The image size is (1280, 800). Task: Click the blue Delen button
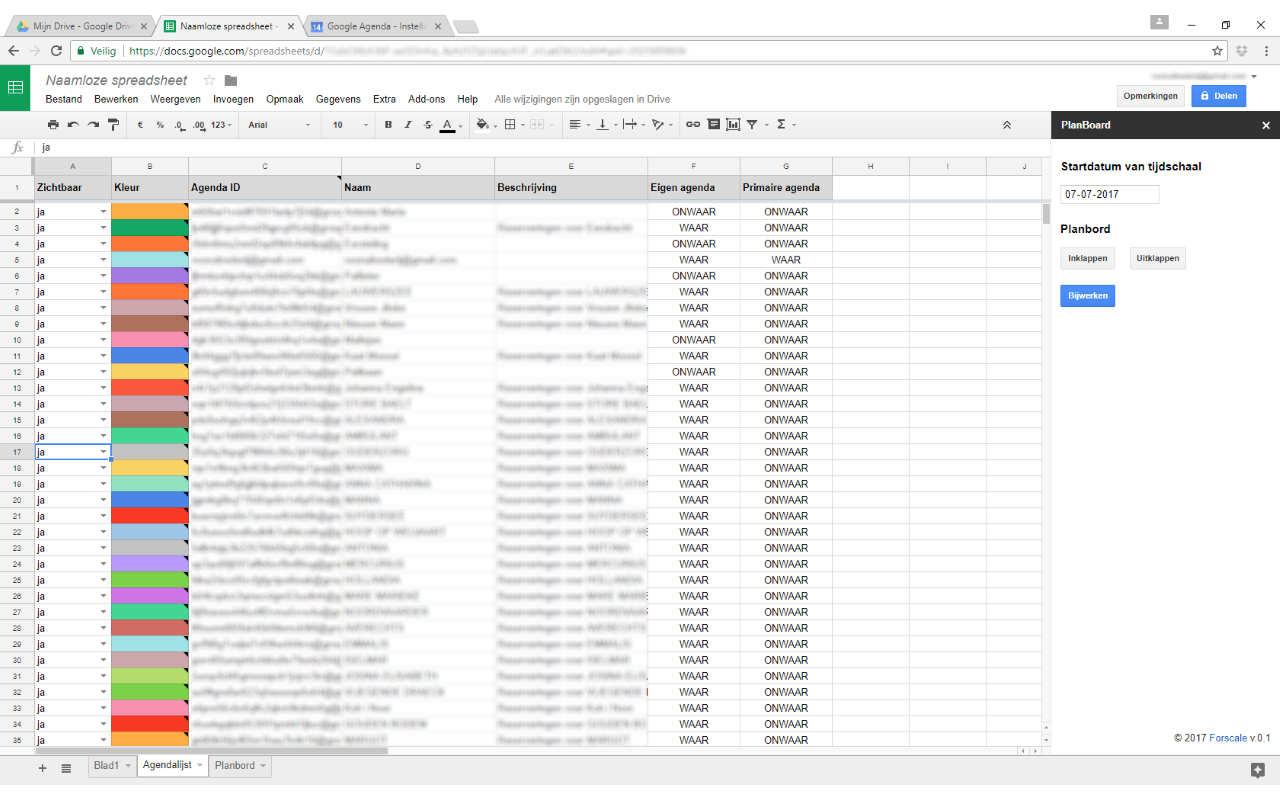pyautogui.click(x=1218, y=96)
